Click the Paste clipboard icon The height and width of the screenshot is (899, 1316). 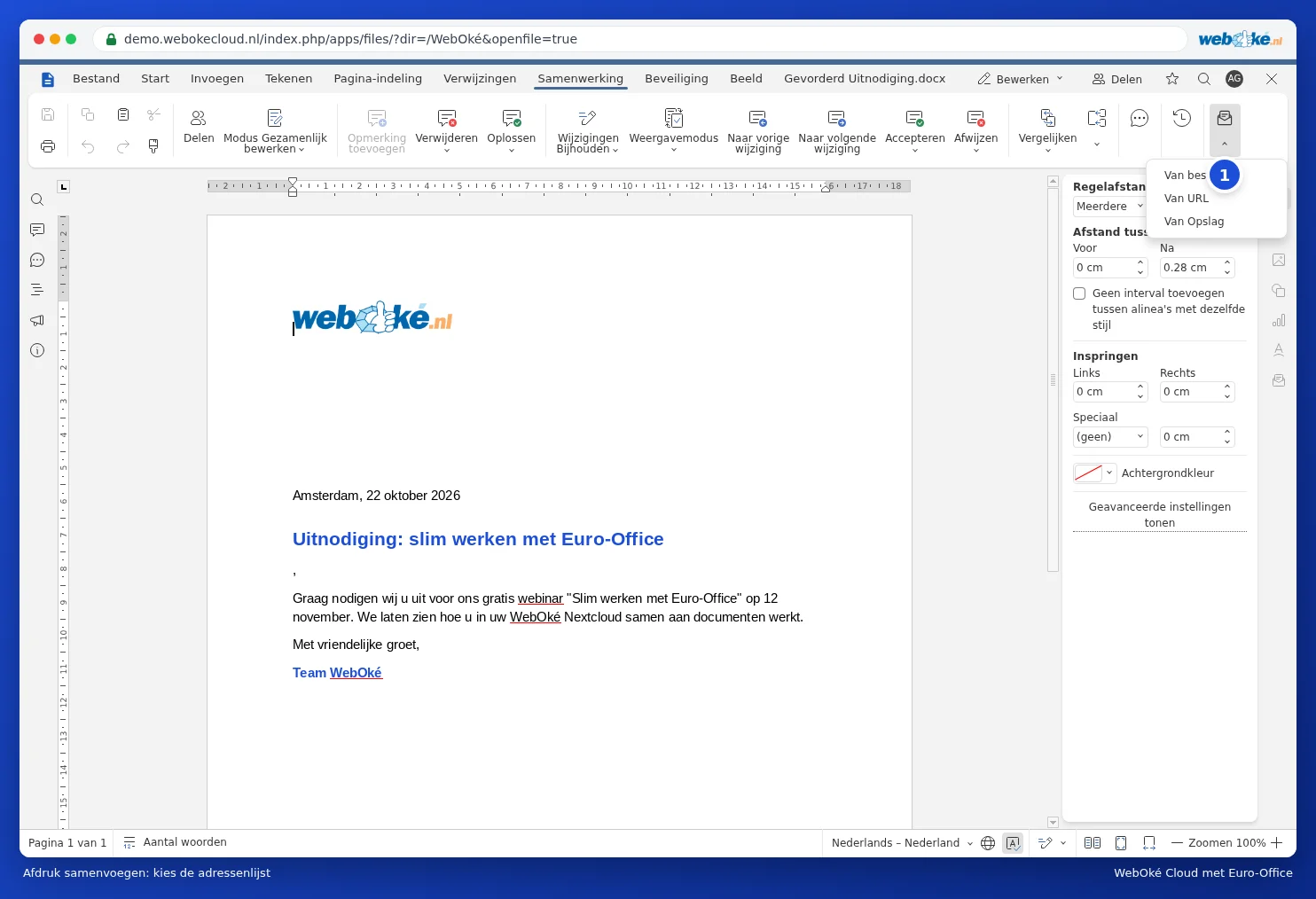[x=123, y=114]
